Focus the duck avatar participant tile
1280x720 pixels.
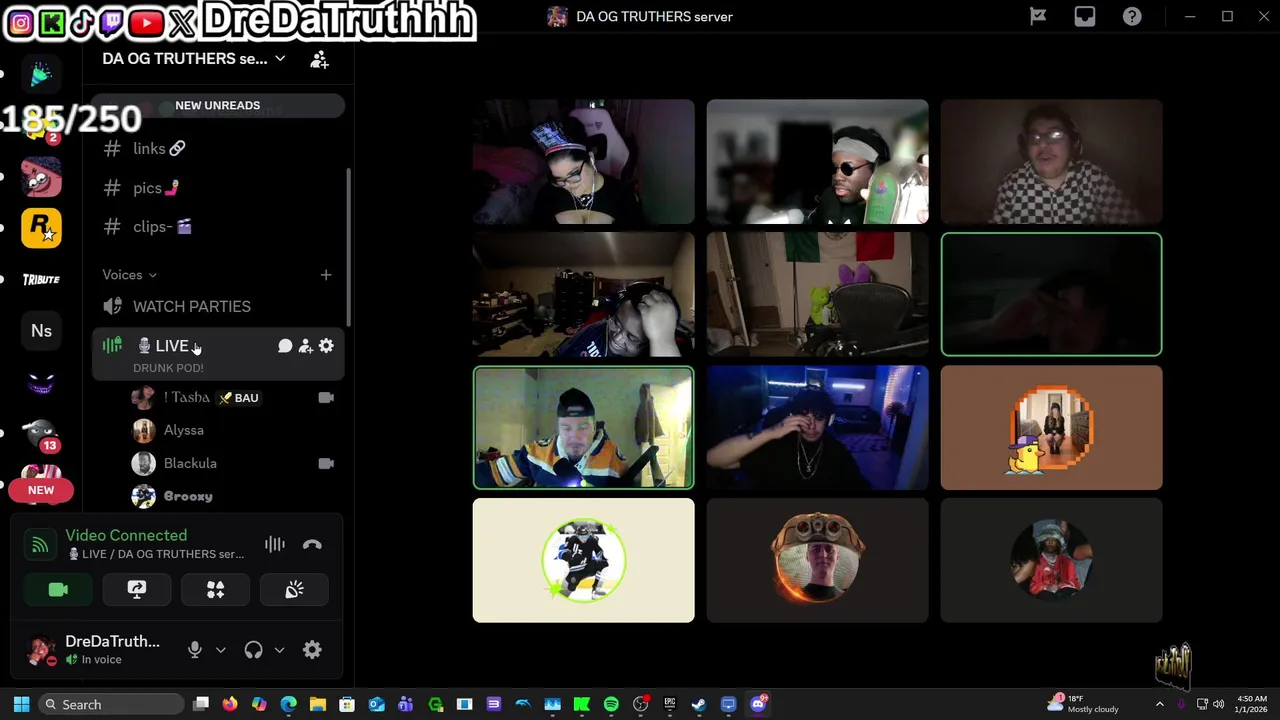point(1051,427)
